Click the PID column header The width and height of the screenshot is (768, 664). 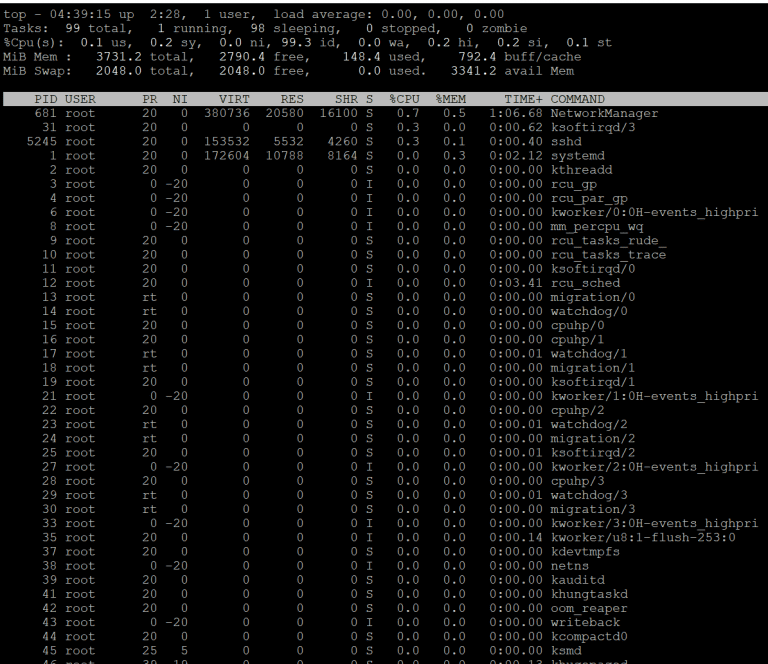point(46,99)
